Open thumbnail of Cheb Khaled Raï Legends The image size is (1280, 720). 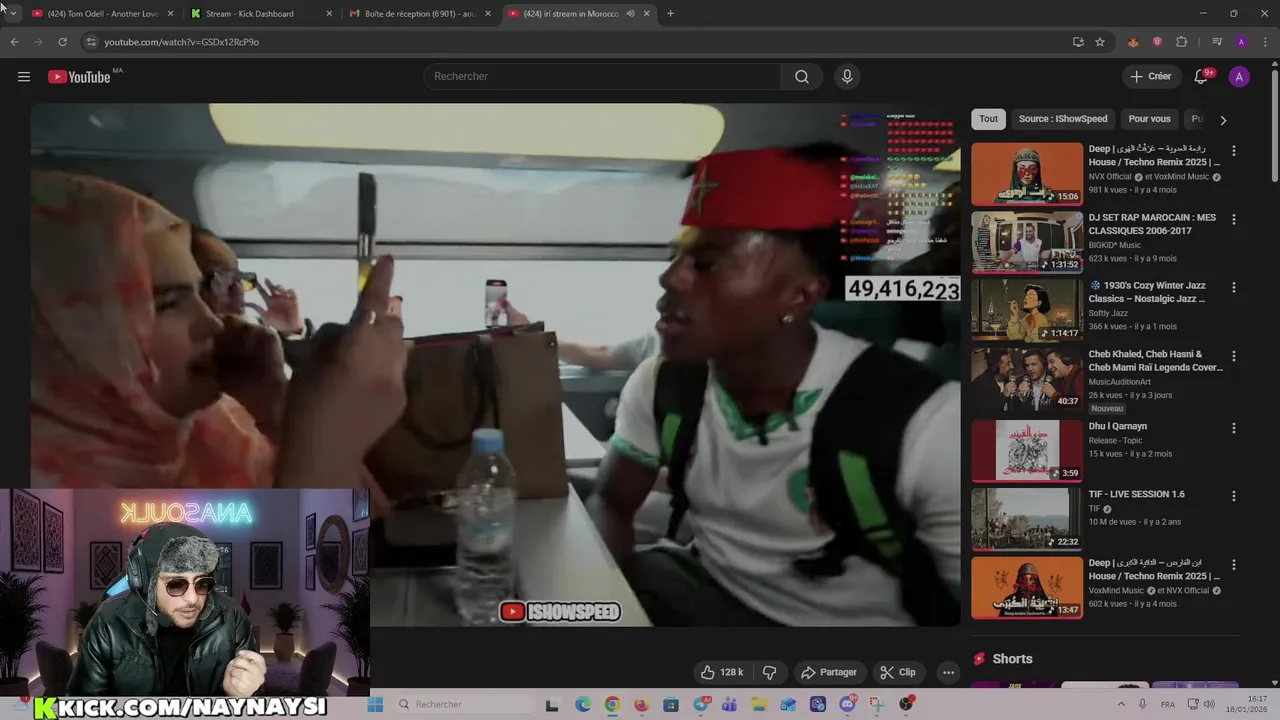pos(1027,379)
